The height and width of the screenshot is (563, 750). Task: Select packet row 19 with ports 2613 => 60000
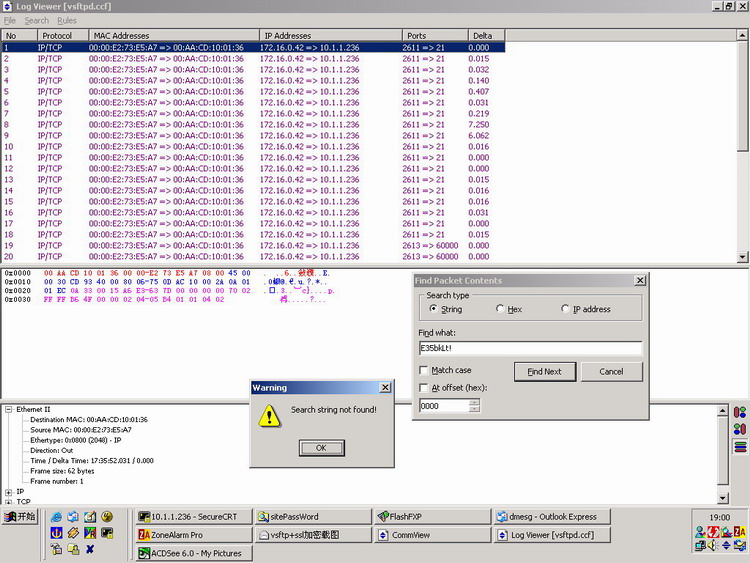[253, 245]
